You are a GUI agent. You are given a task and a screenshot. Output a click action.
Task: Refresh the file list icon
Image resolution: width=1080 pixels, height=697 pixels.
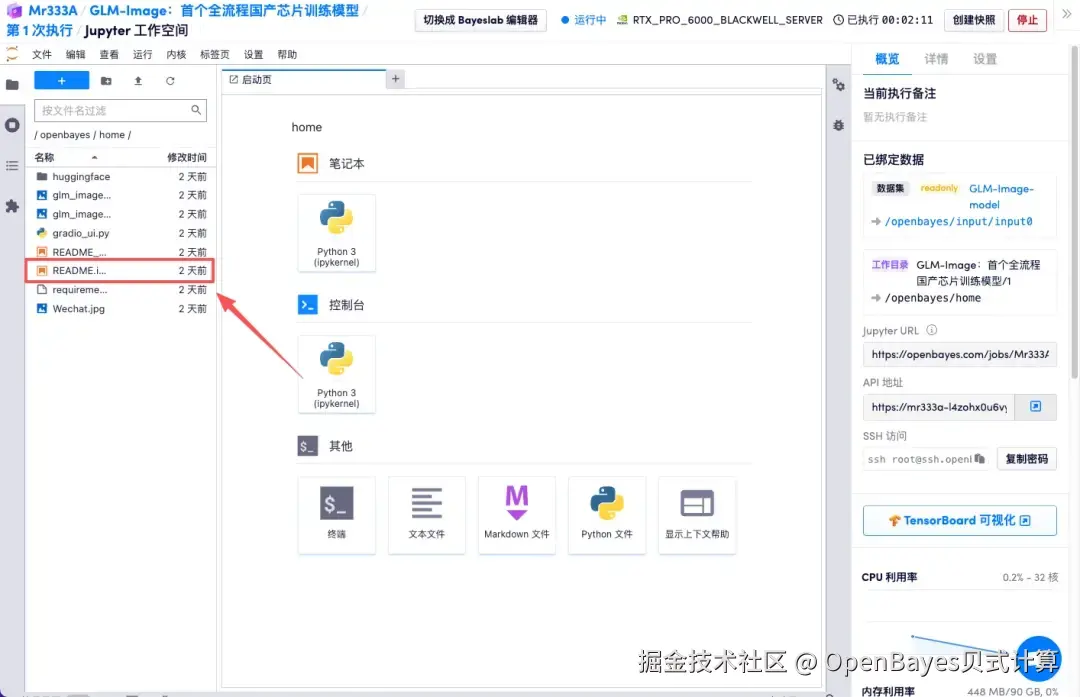tap(170, 81)
